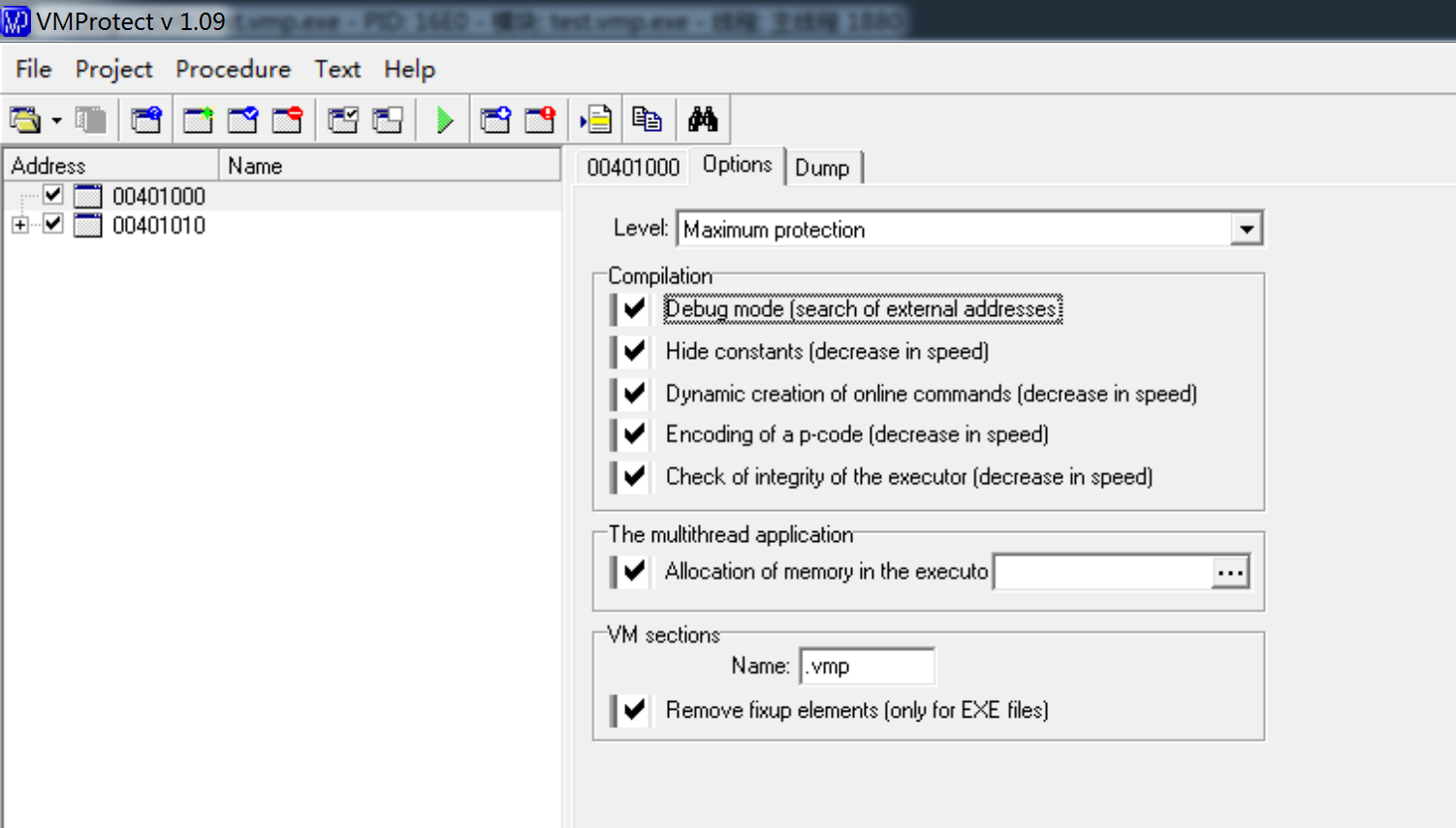1456x828 pixels.
Task: Click the new procedure icon with green star
Action: tap(199, 119)
